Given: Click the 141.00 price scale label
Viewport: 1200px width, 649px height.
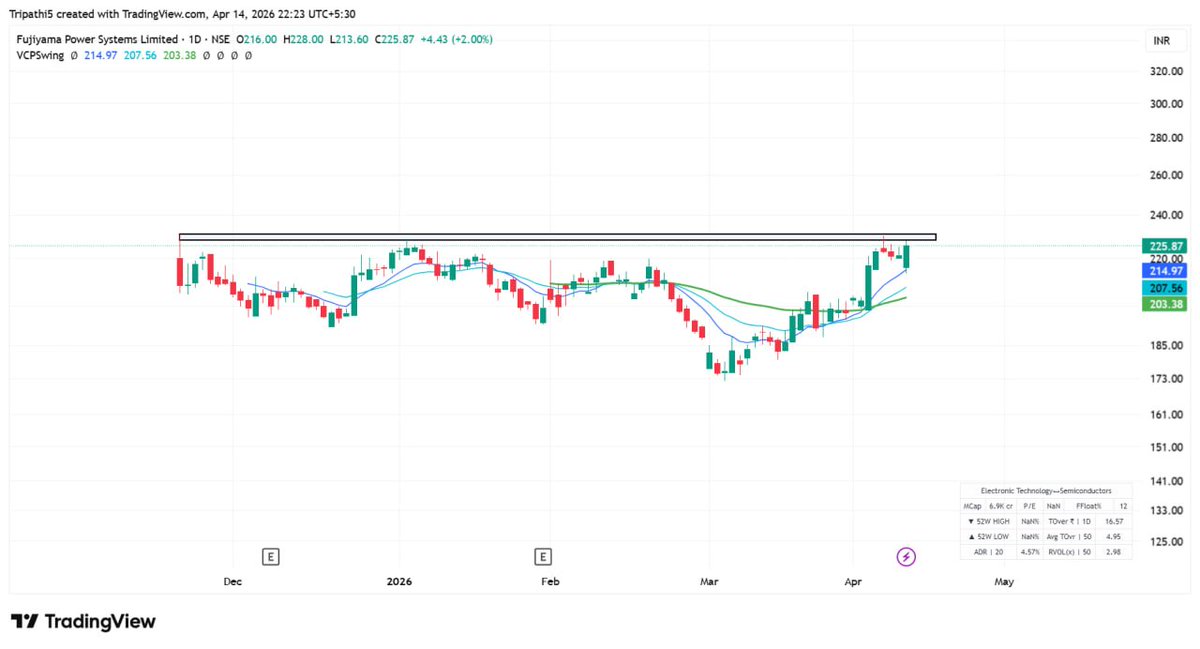Looking at the screenshot, I should coord(1166,482).
